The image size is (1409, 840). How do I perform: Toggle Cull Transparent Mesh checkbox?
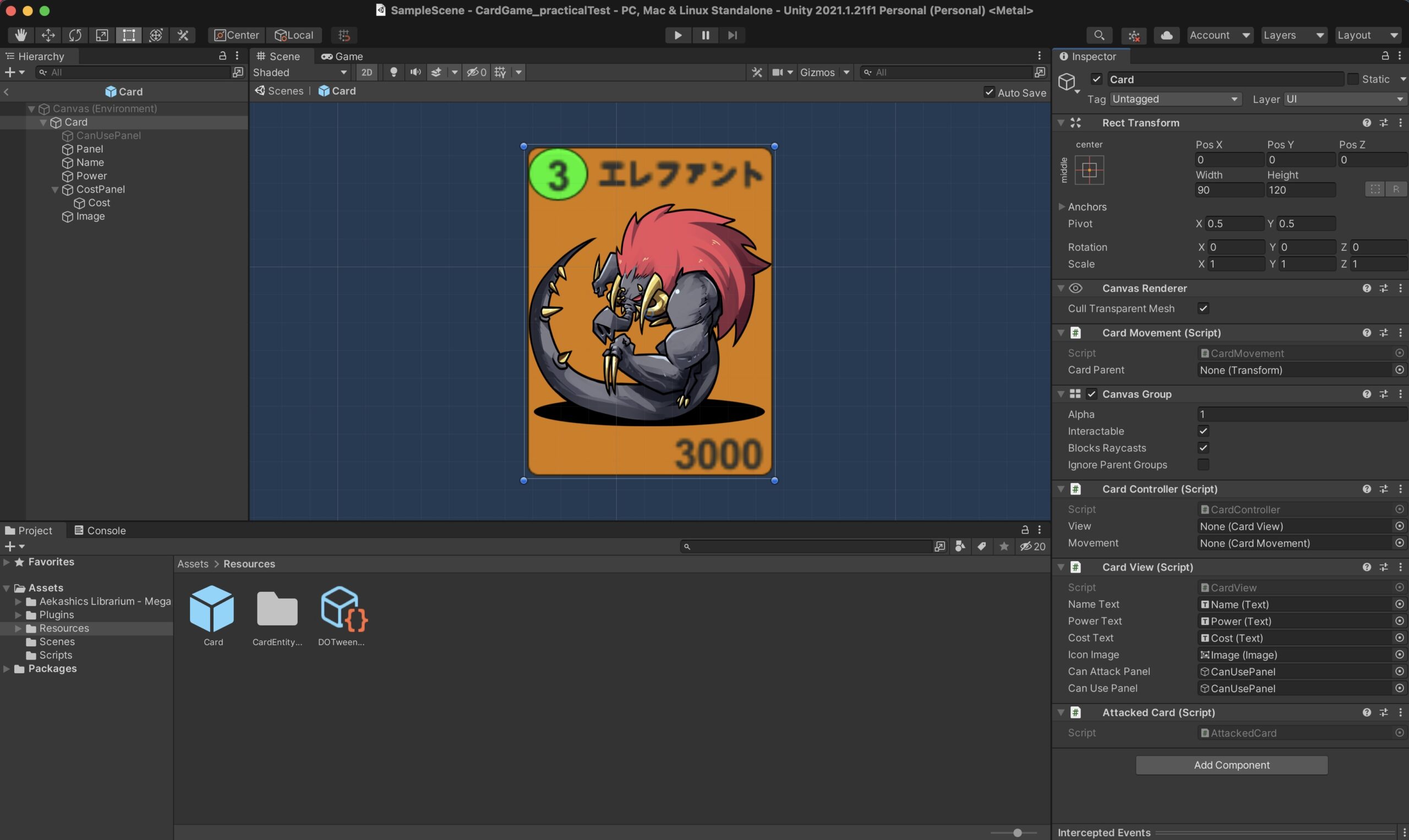point(1203,309)
